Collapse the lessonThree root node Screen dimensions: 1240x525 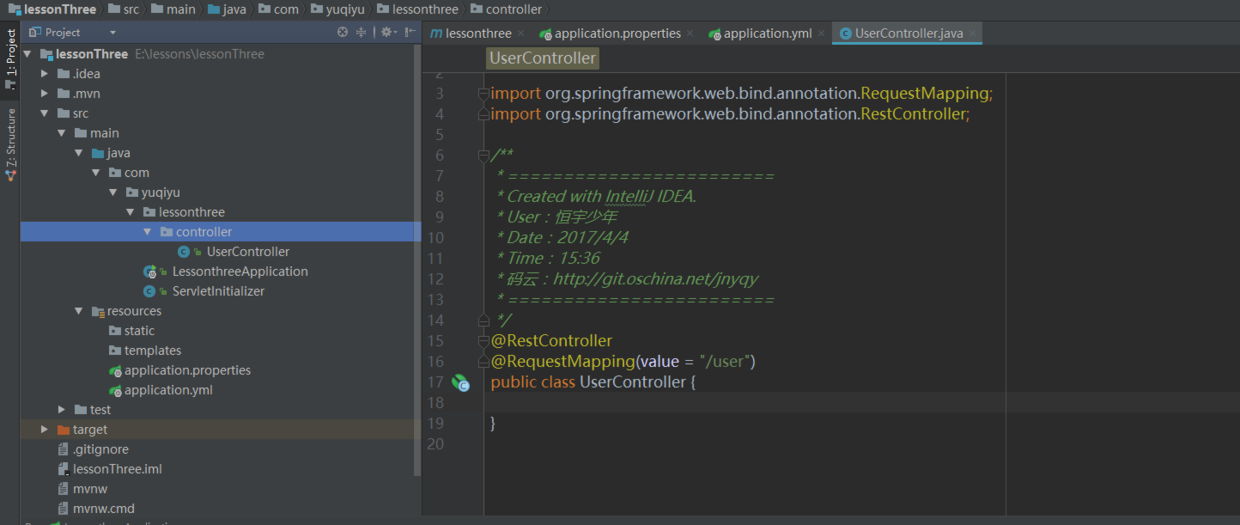click(27, 54)
